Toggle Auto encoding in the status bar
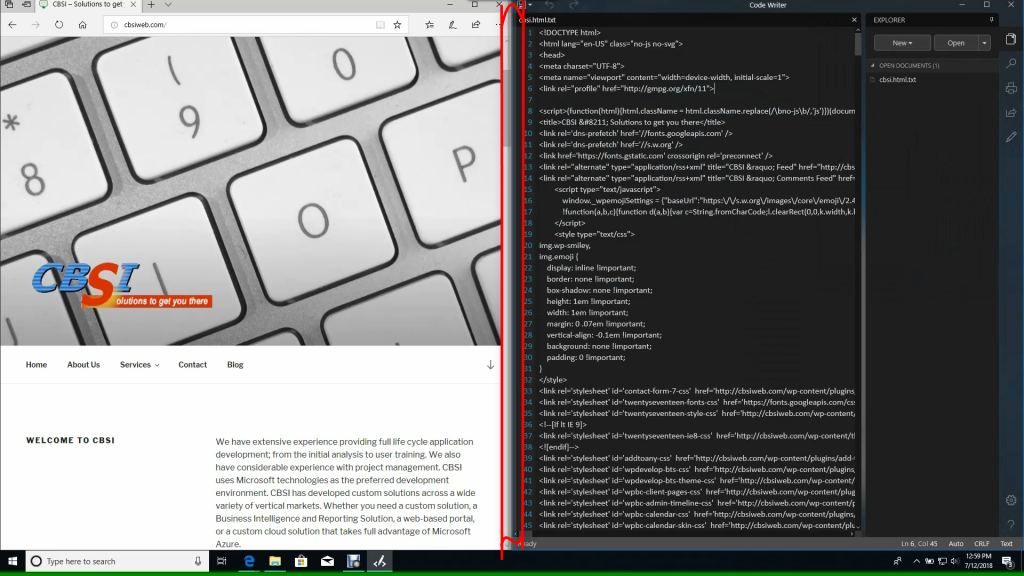The height and width of the screenshot is (576, 1024). pos(956,544)
